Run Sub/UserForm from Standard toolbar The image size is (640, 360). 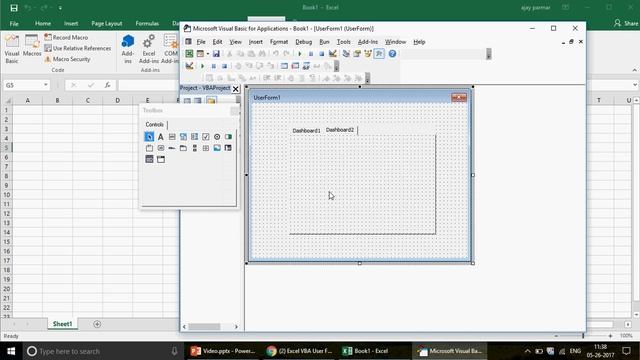coord(300,54)
